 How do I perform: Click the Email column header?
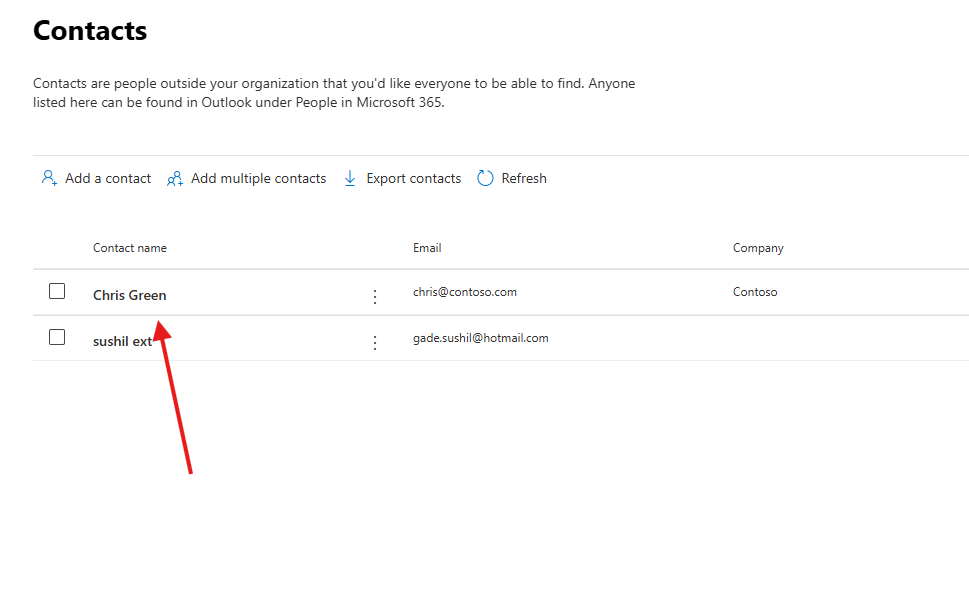(427, 248)
